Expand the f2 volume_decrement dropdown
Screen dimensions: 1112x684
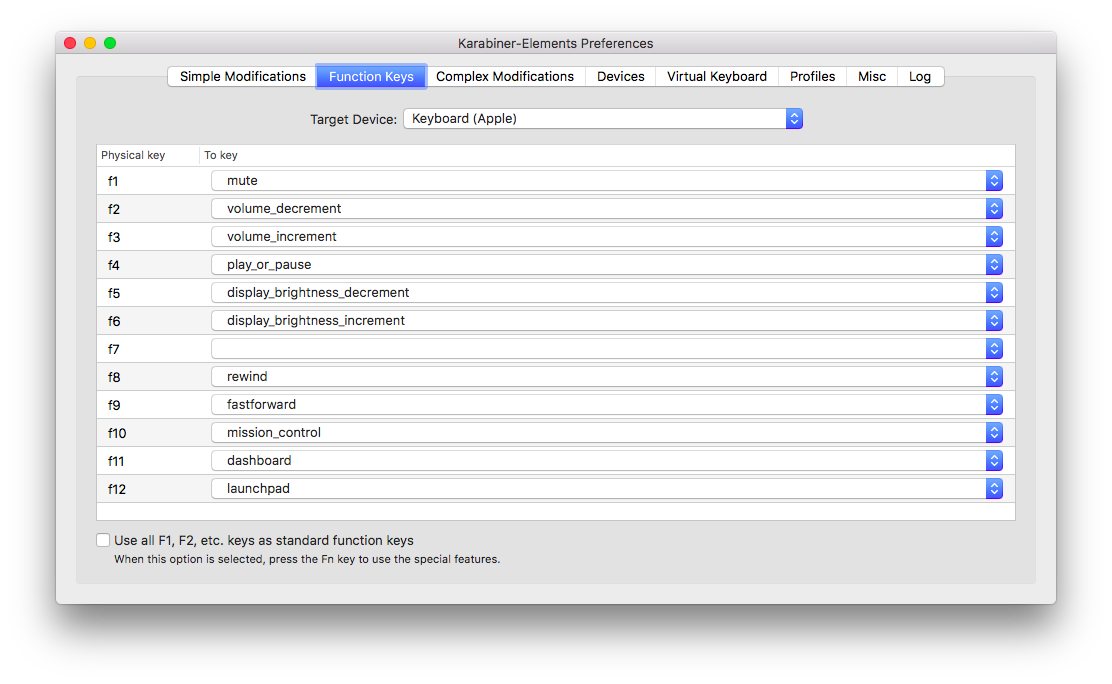(x=607, y=209)
